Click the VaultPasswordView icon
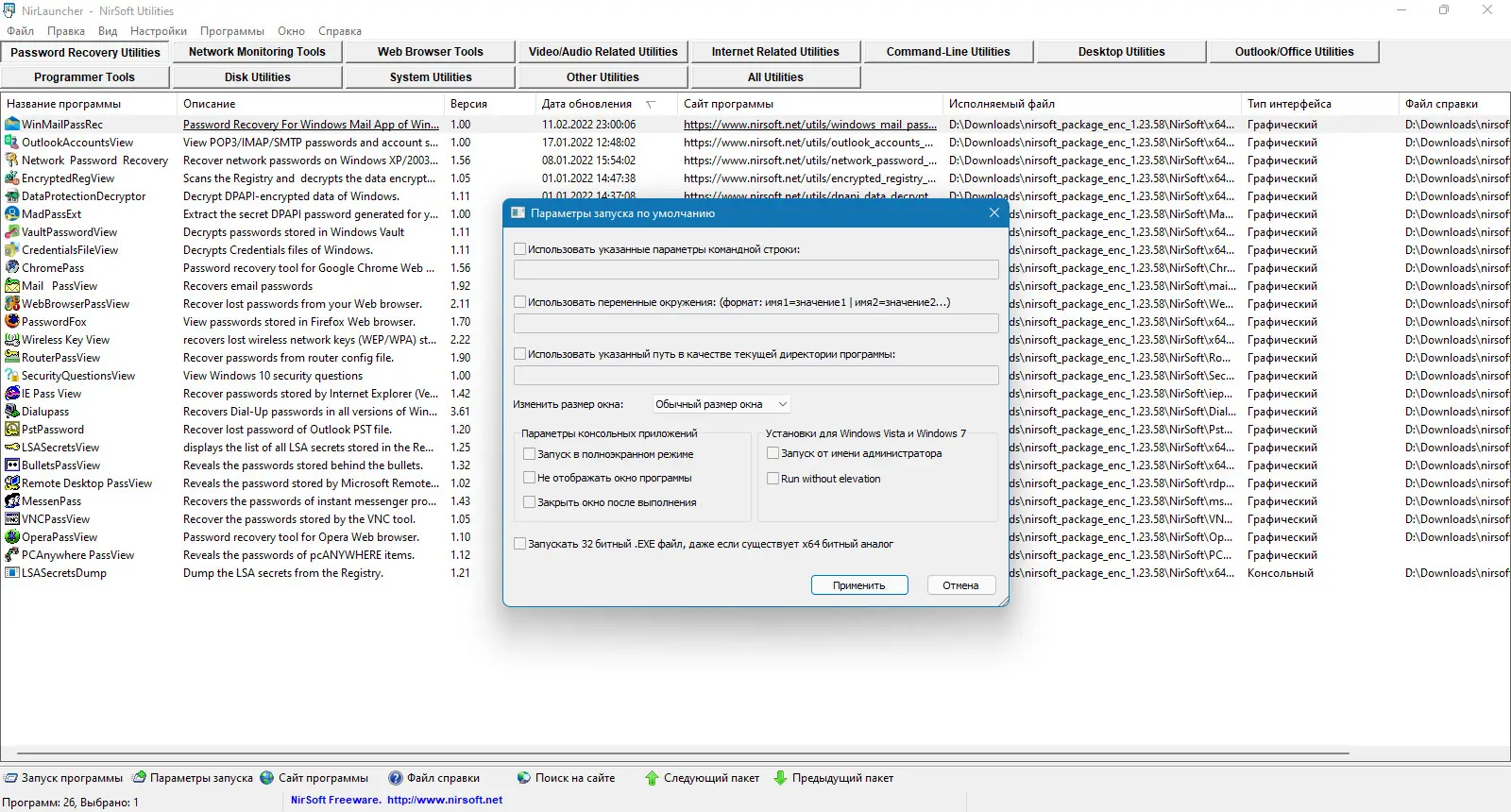 tap(12, 232)
